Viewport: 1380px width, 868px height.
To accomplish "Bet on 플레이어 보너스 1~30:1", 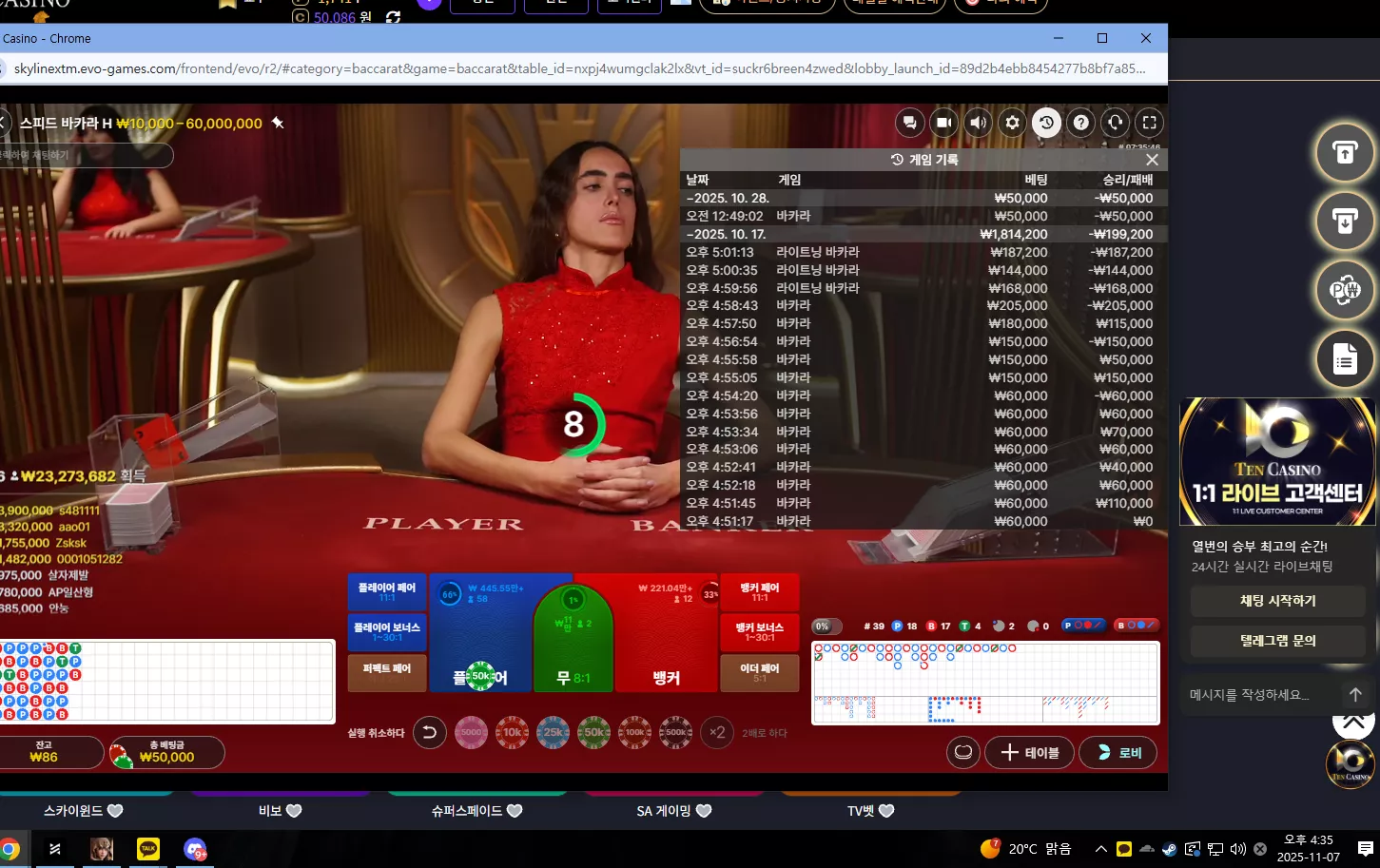I will point(387,632).
